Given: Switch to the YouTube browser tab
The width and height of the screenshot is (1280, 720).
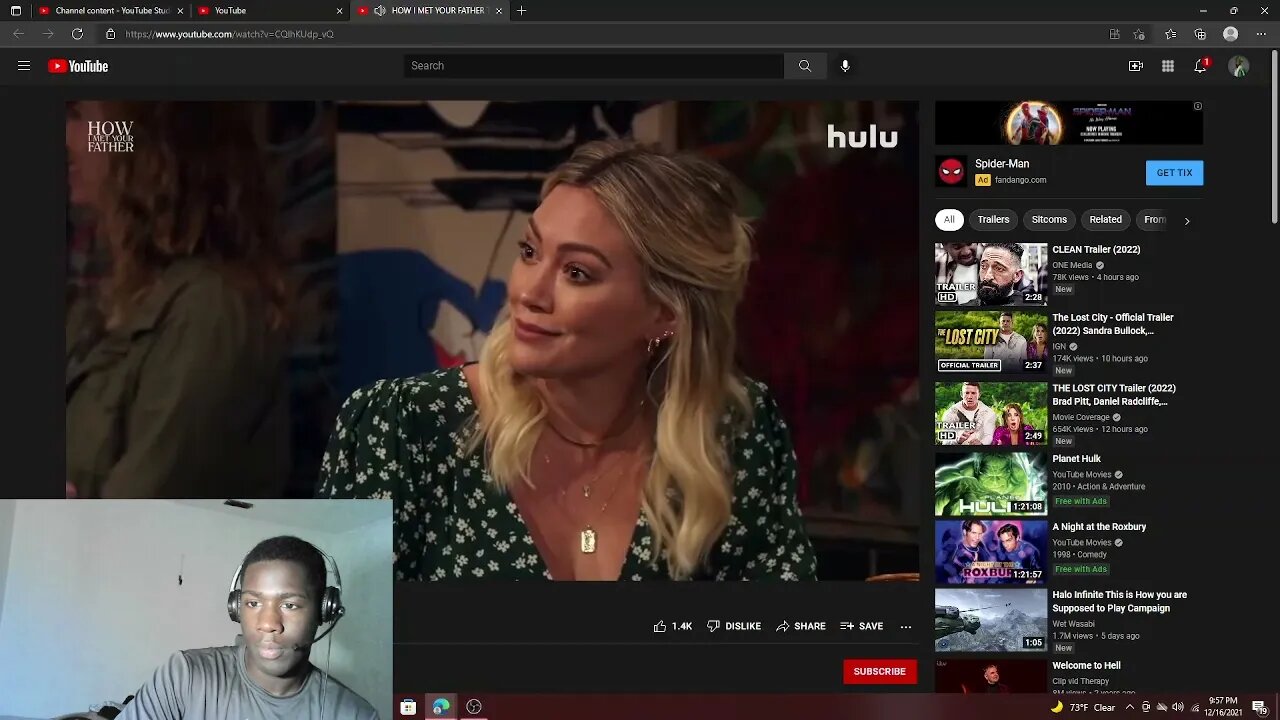Looking at the screenshot, I should tap(268, 11).
